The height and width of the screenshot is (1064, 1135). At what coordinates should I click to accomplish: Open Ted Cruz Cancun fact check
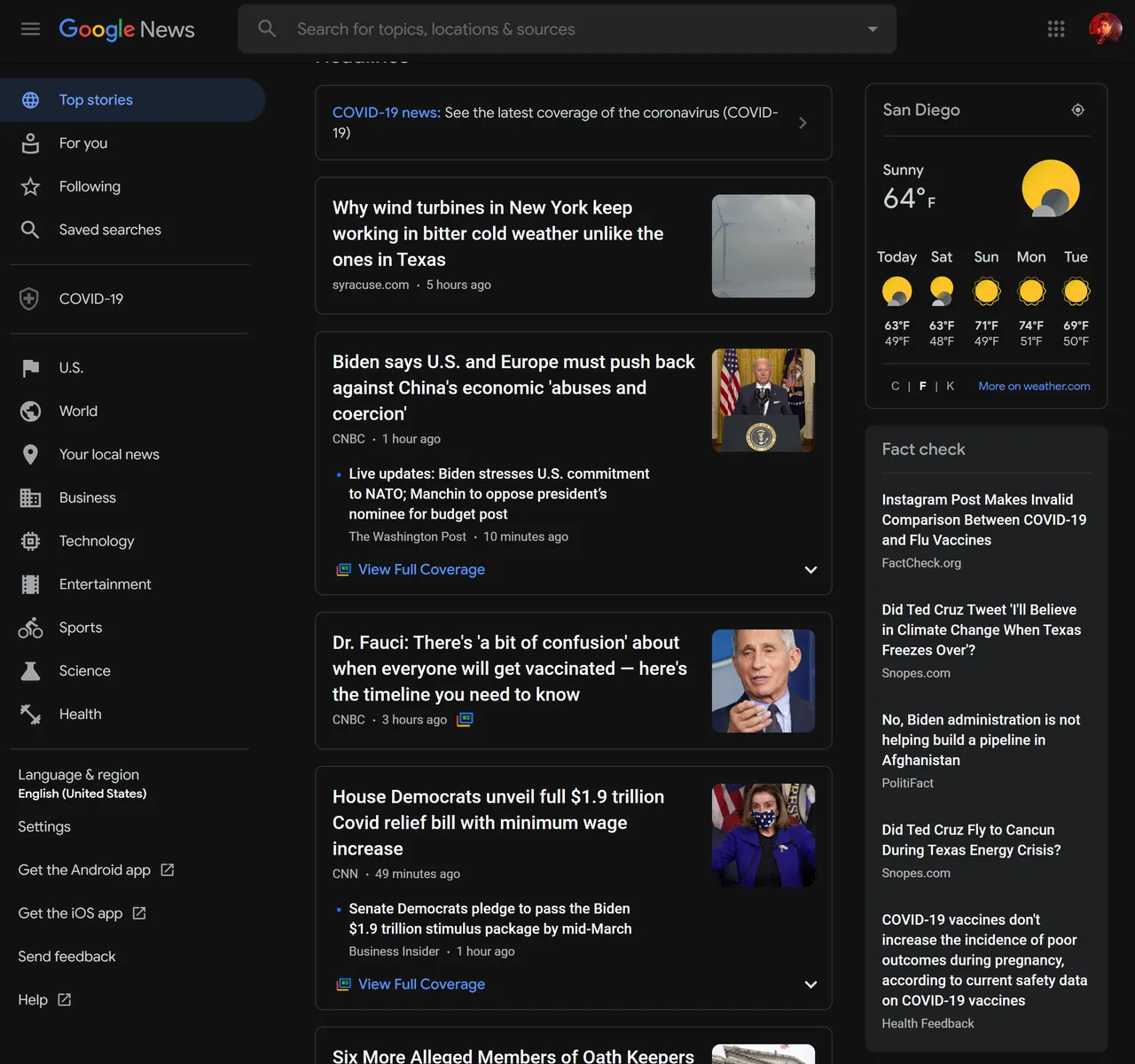click(971, 840)
